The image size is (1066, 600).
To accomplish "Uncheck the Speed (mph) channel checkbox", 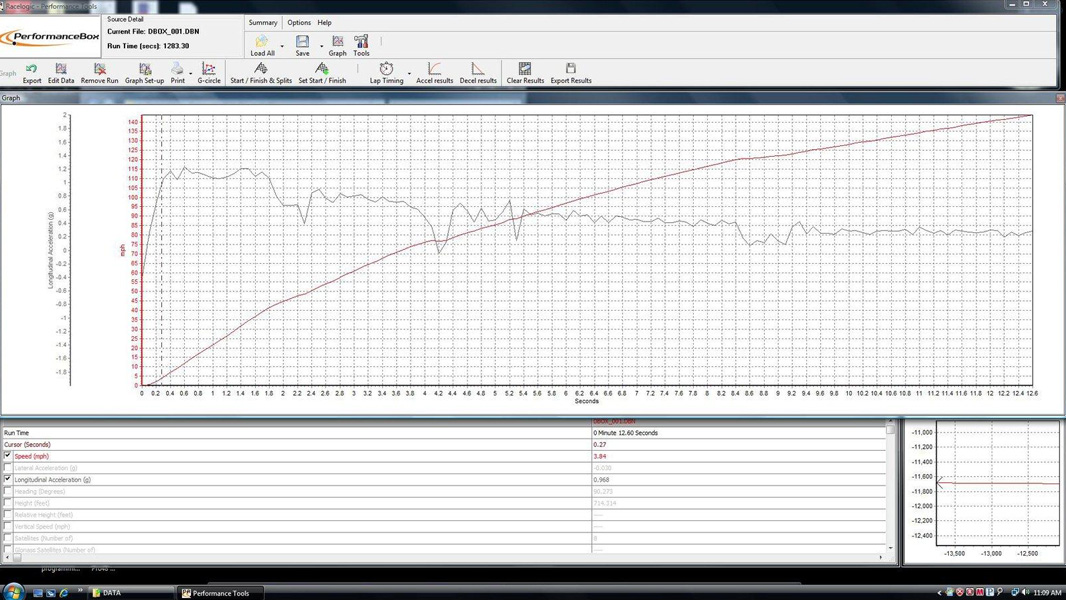I will tap(8, 456).
